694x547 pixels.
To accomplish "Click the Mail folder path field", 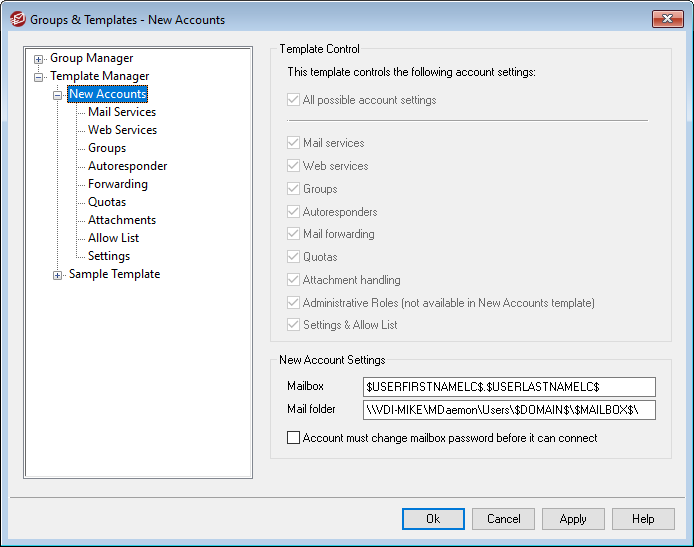I will click(x=509, y=409).
